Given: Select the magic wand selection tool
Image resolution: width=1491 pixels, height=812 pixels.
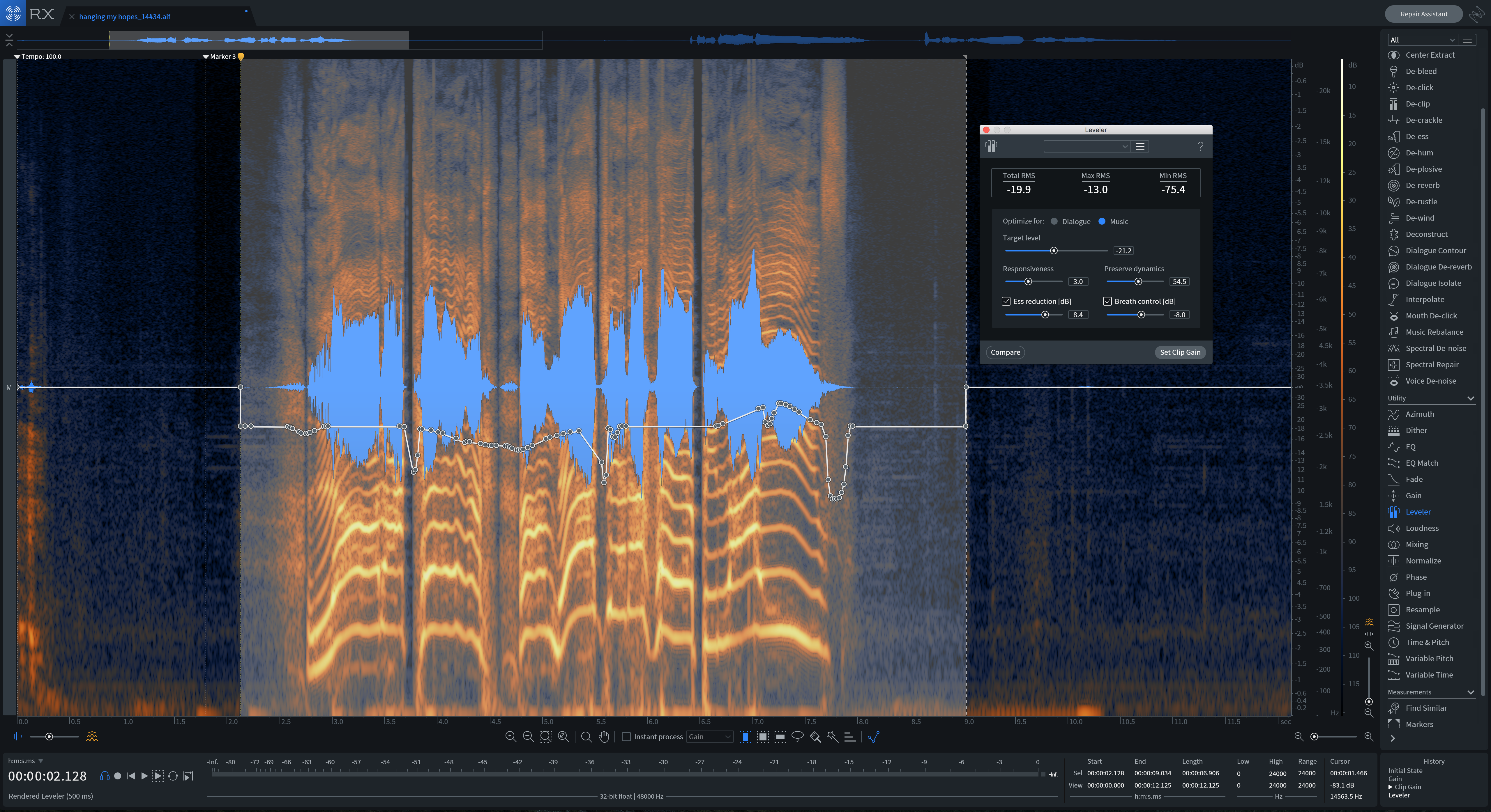Looking at the screenshot, I should (832, 736).
